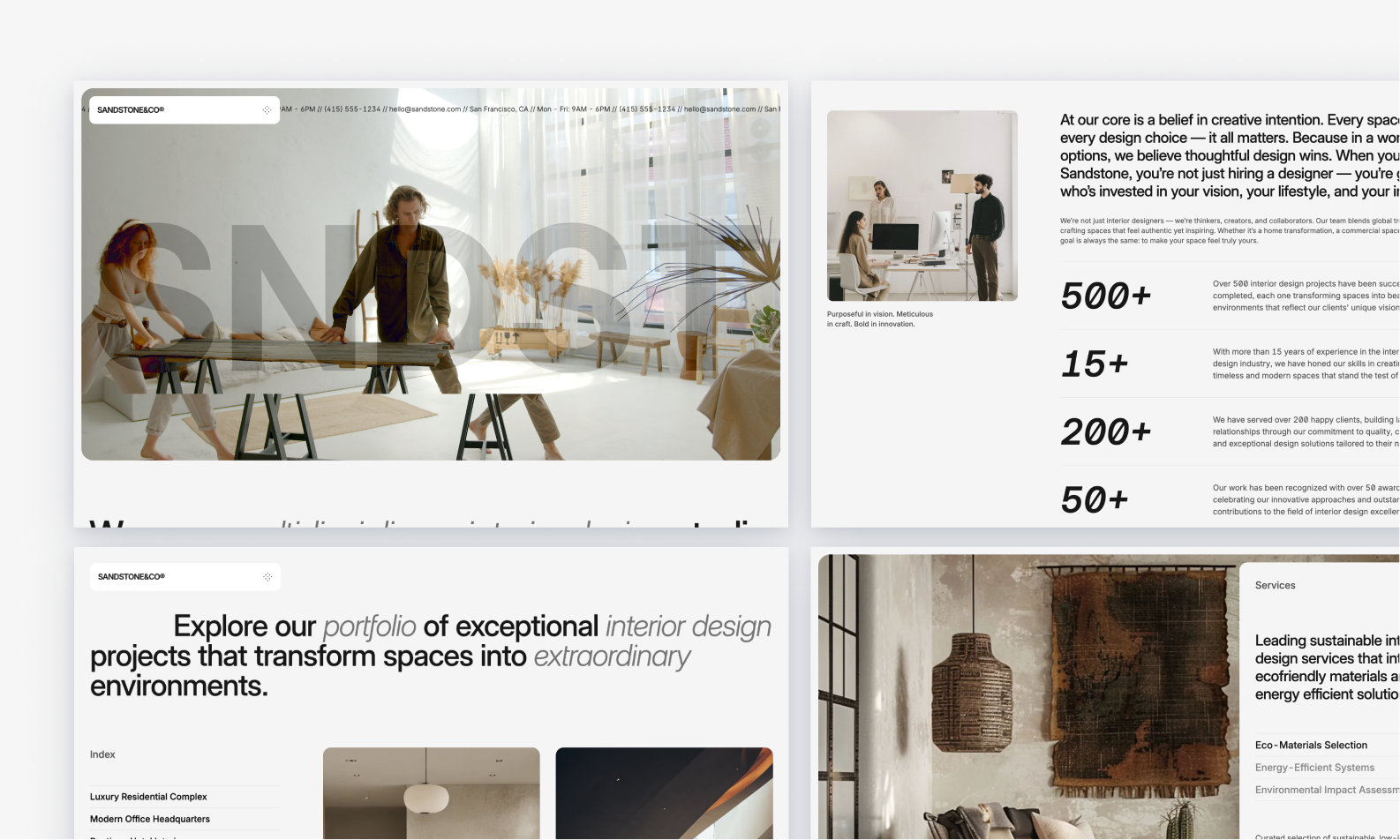The height and width of the screenshot is (840, 1400).
Task: Click the 50+ awards statistic
Action: click(1094, 500)
